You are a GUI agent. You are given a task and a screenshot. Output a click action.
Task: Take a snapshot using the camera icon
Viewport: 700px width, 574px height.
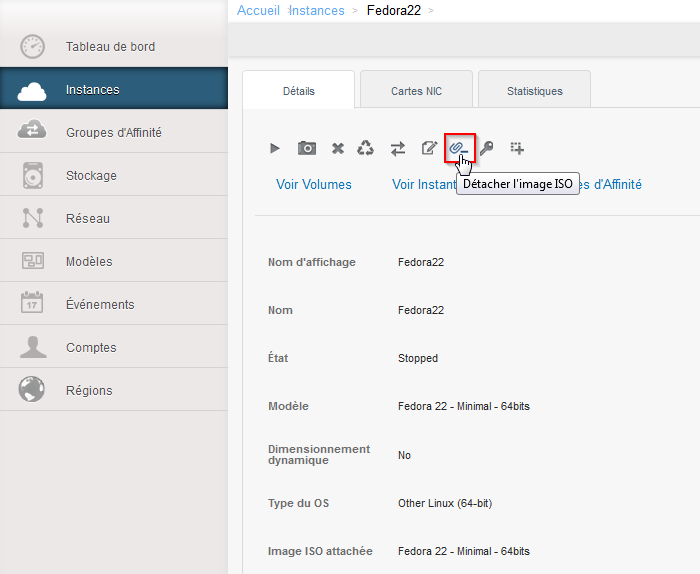[x=307, y=148]
